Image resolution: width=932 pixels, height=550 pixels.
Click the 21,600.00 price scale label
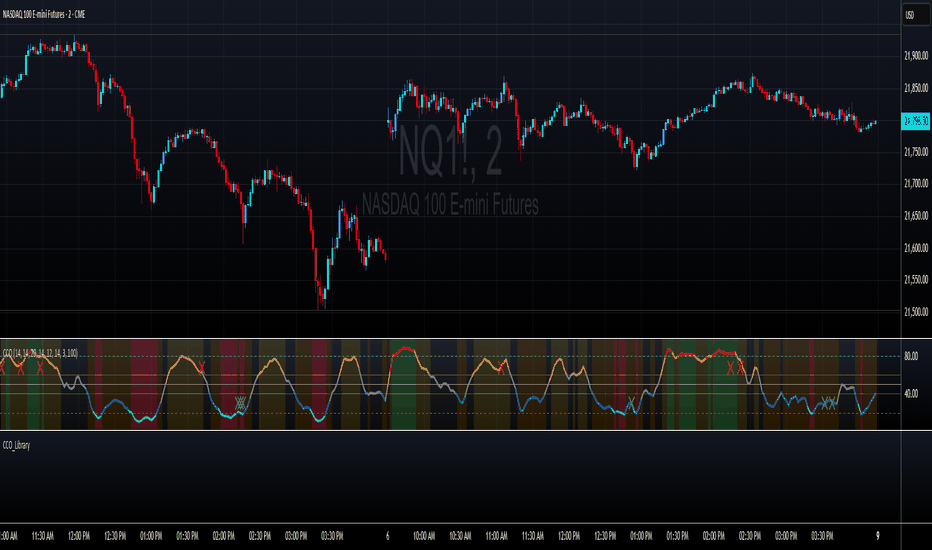pos(916,248)
